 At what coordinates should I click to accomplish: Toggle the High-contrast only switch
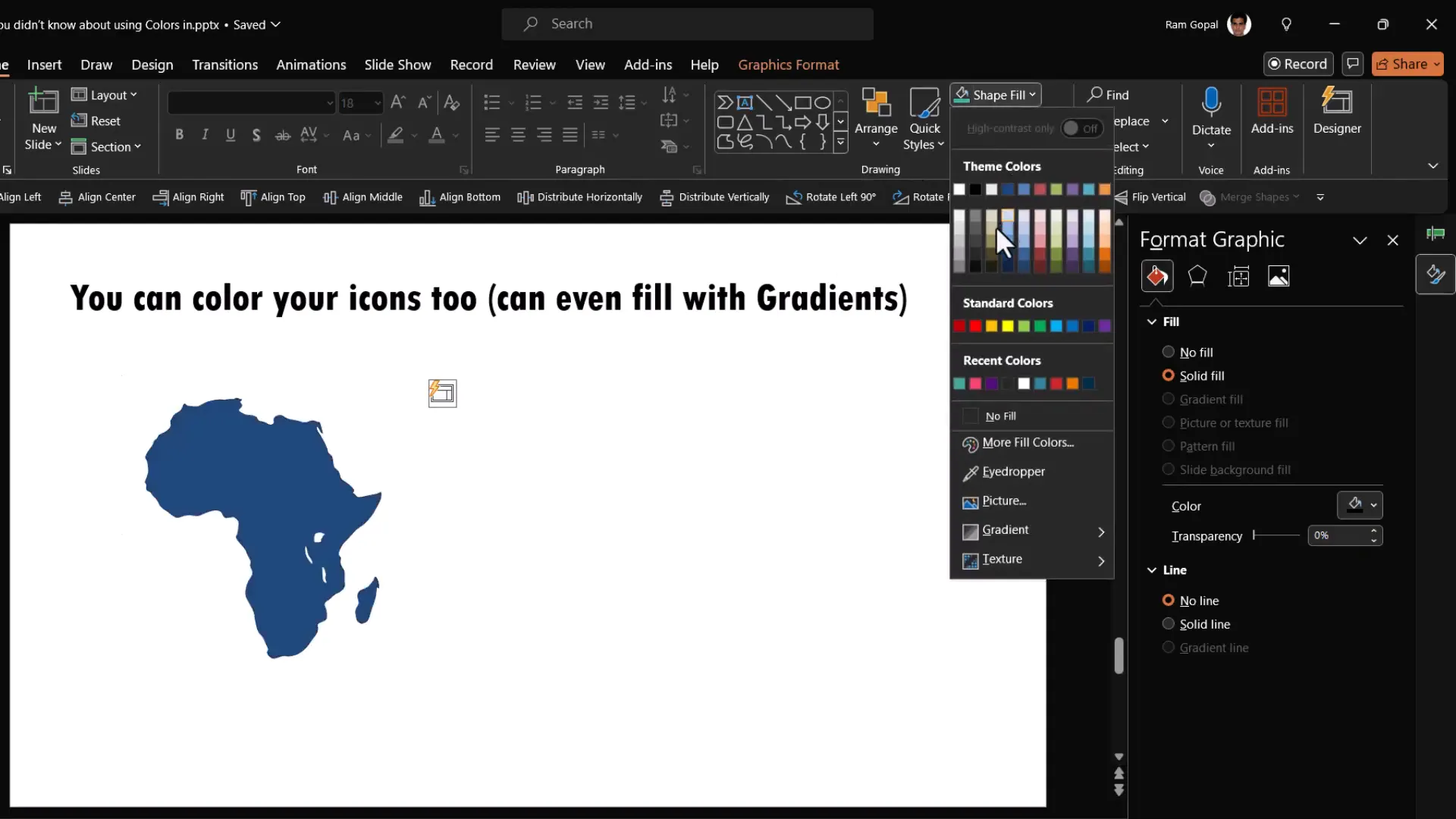(x=1081, y=128)
